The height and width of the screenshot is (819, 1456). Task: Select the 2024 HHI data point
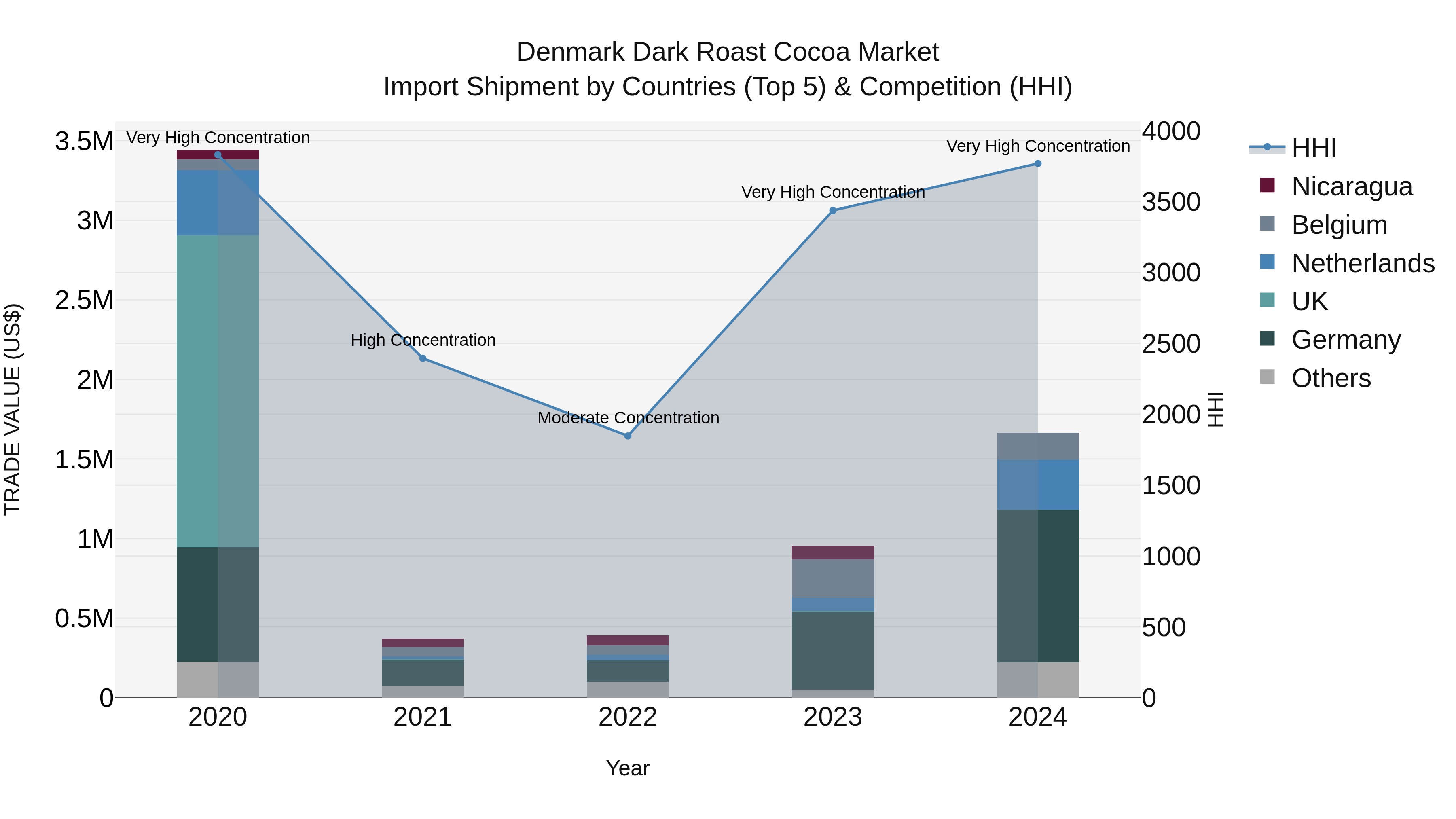(1038, 164)
